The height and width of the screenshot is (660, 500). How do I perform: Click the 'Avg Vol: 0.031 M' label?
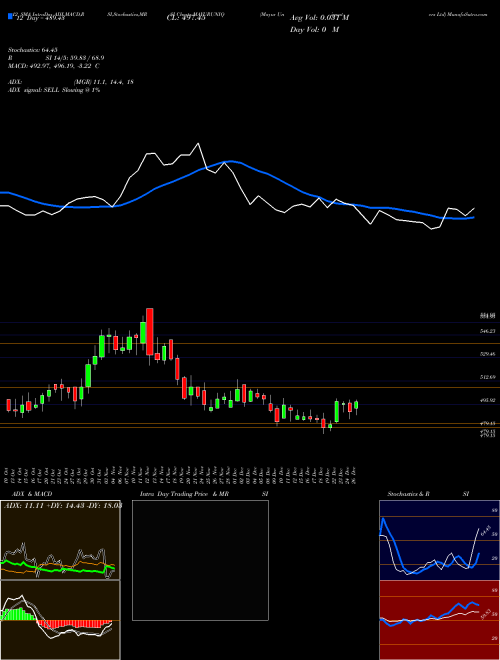tap(319, 18)
